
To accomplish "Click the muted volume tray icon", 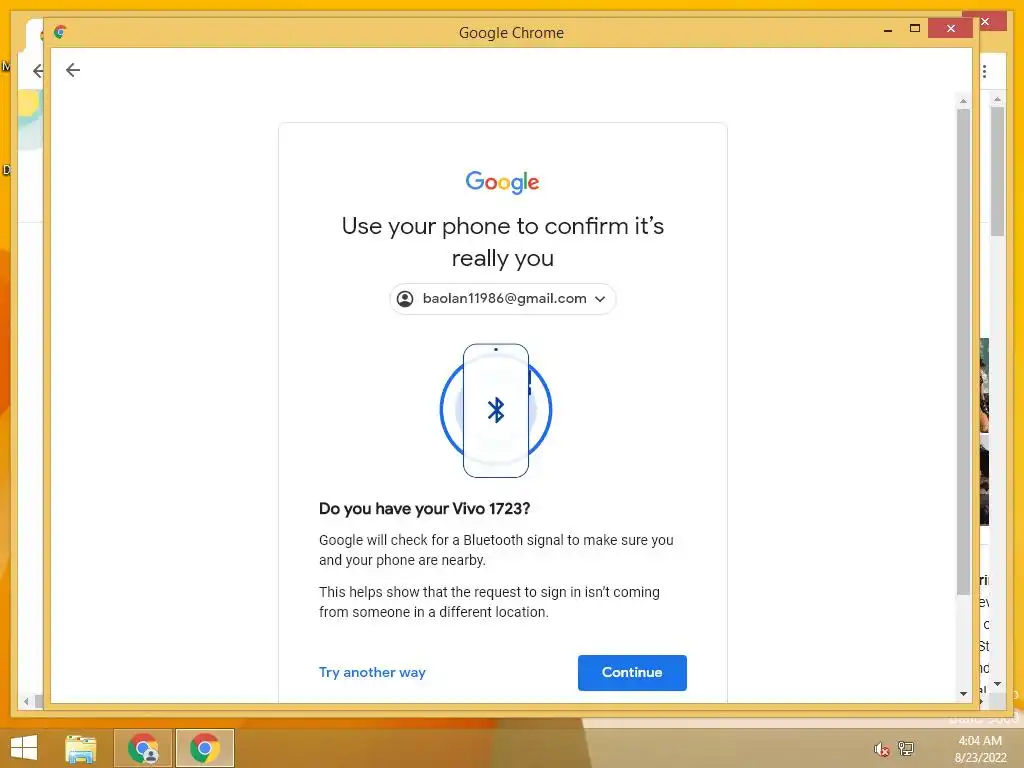I will coord(882,748).
